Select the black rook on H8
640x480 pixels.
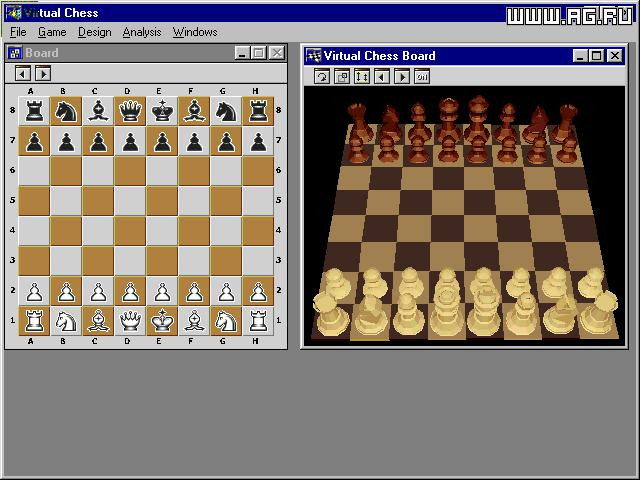[x=258, y=111]
